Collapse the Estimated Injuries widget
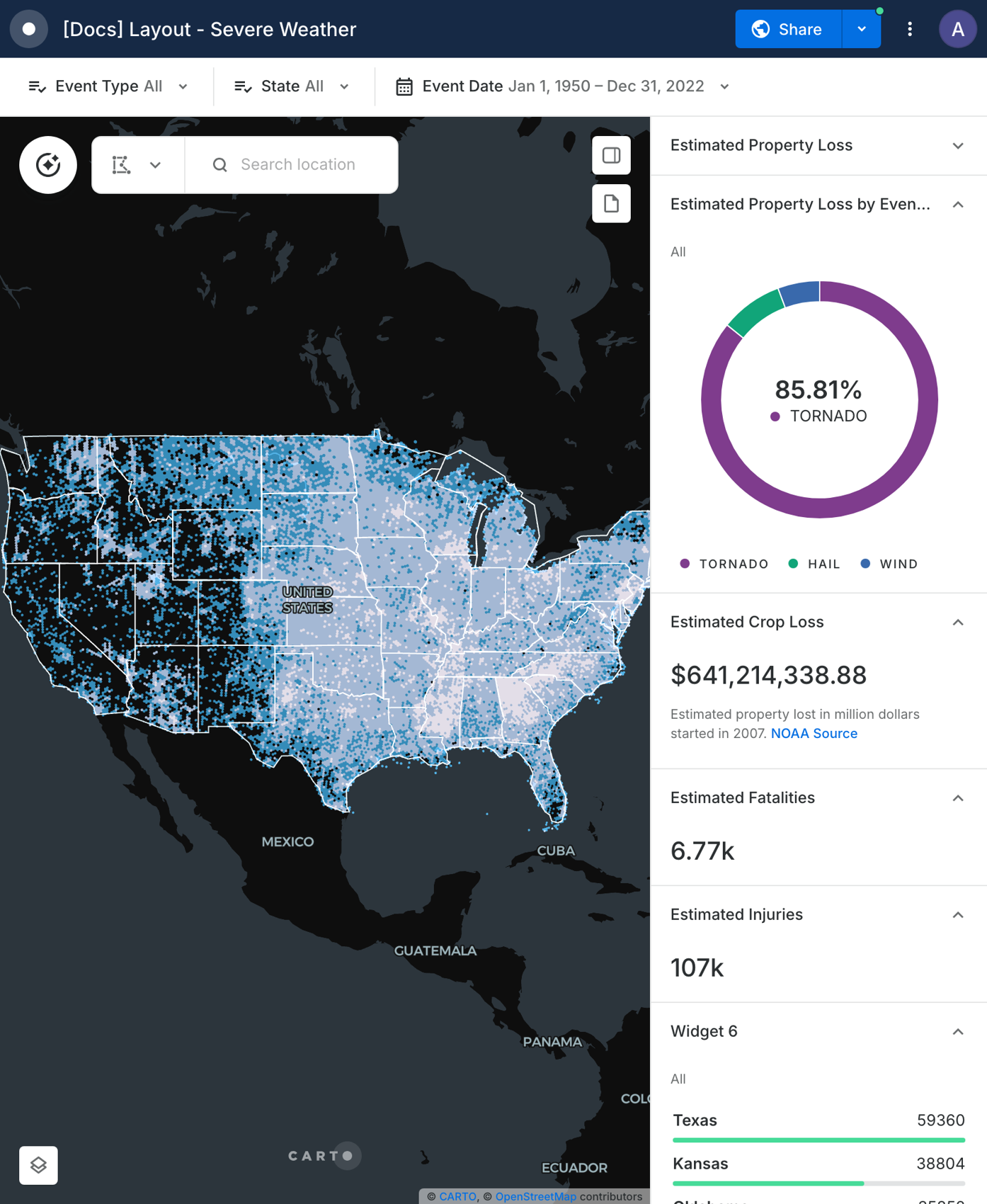 click(x=957, y=915)
